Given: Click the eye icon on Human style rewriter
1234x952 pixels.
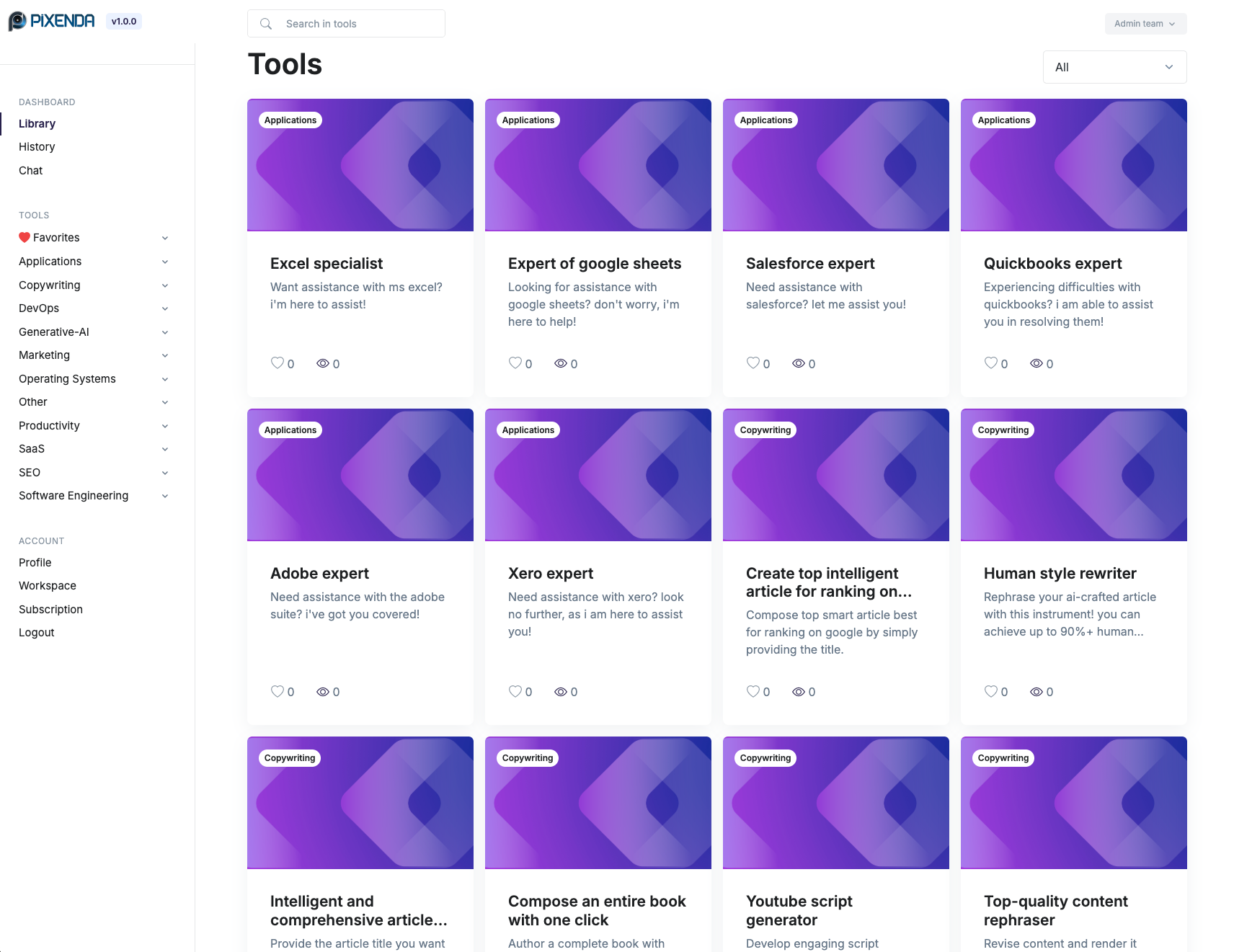Looking at the screenshot, I should pyautogui.click(x=1037, y=691).
